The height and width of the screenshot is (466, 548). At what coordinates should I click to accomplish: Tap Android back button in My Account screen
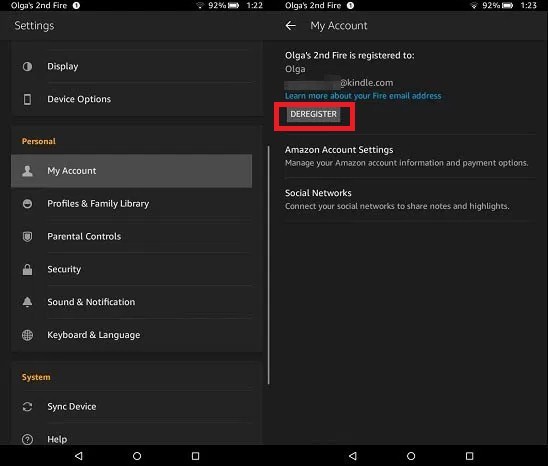pyautogui.click(x=353, y=456)
